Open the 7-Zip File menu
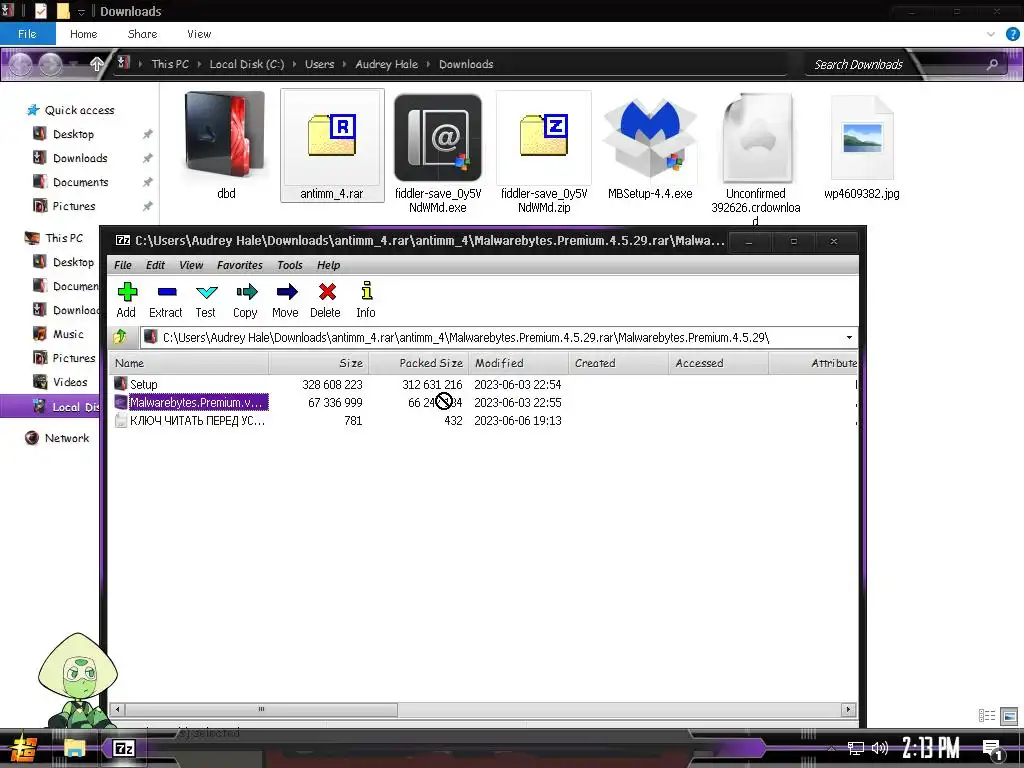Screen dimensions: 1024x768 [123, 265]
